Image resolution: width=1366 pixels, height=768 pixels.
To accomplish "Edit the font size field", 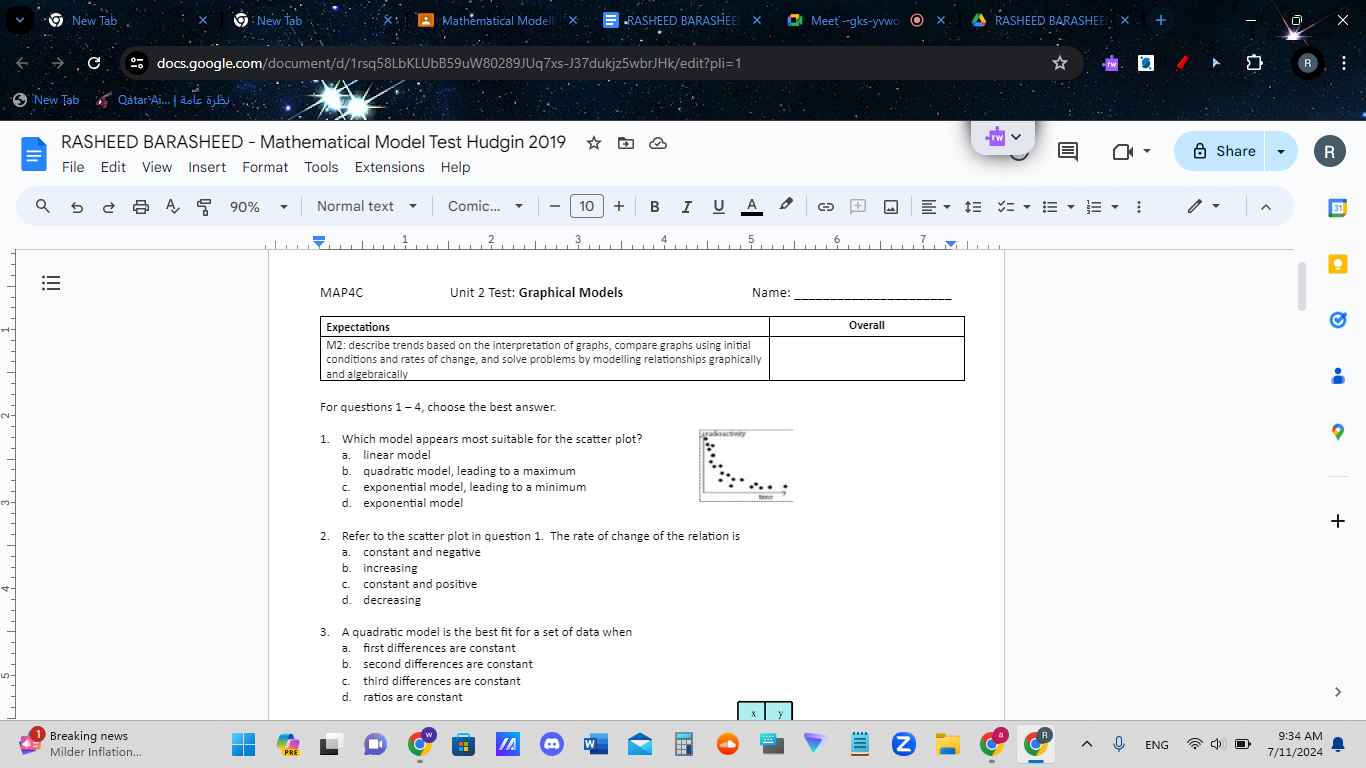I will (587, 206).
